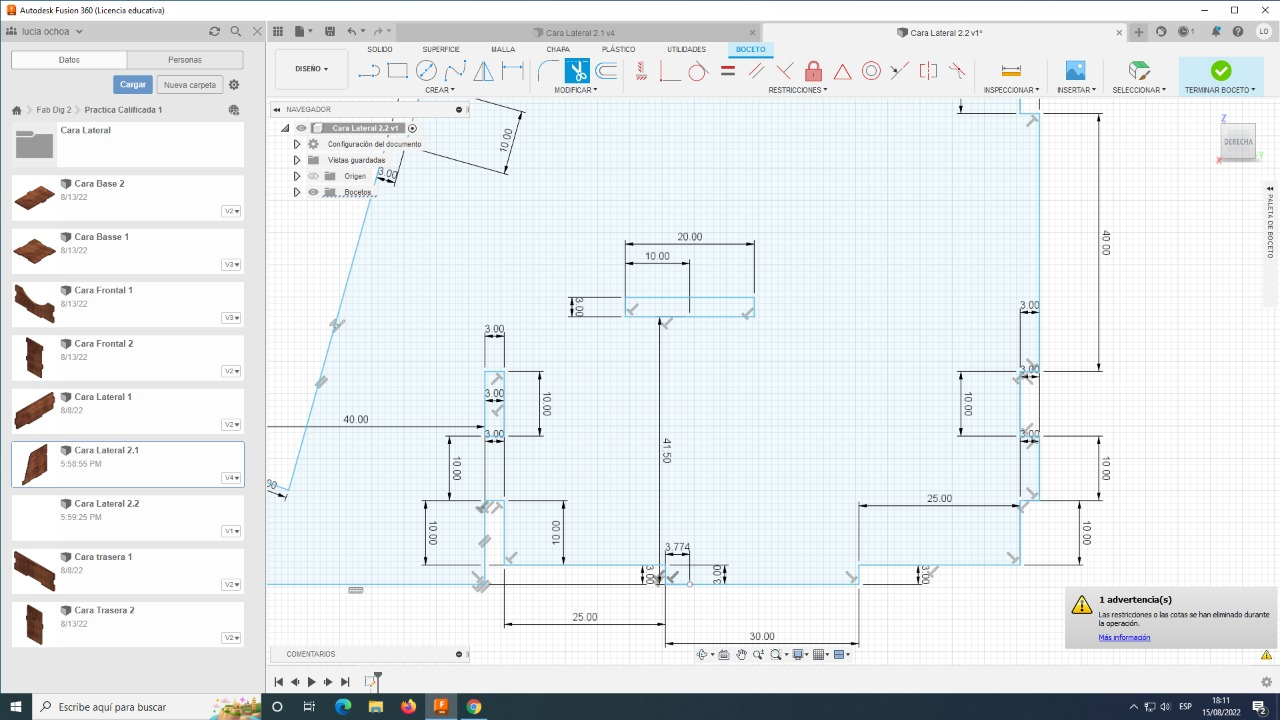The width and height of the screenshot is (1280, 720).
Task: Click the green Finish Sketch checkmark
Action: (x=1221, y=71)
